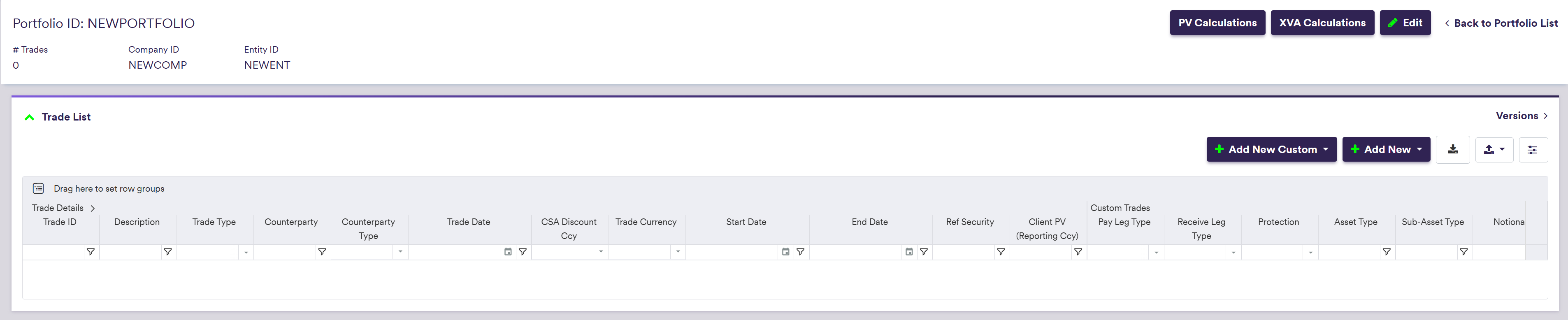
Task: Open the Add New dropdown
Action: (1385, 150)
